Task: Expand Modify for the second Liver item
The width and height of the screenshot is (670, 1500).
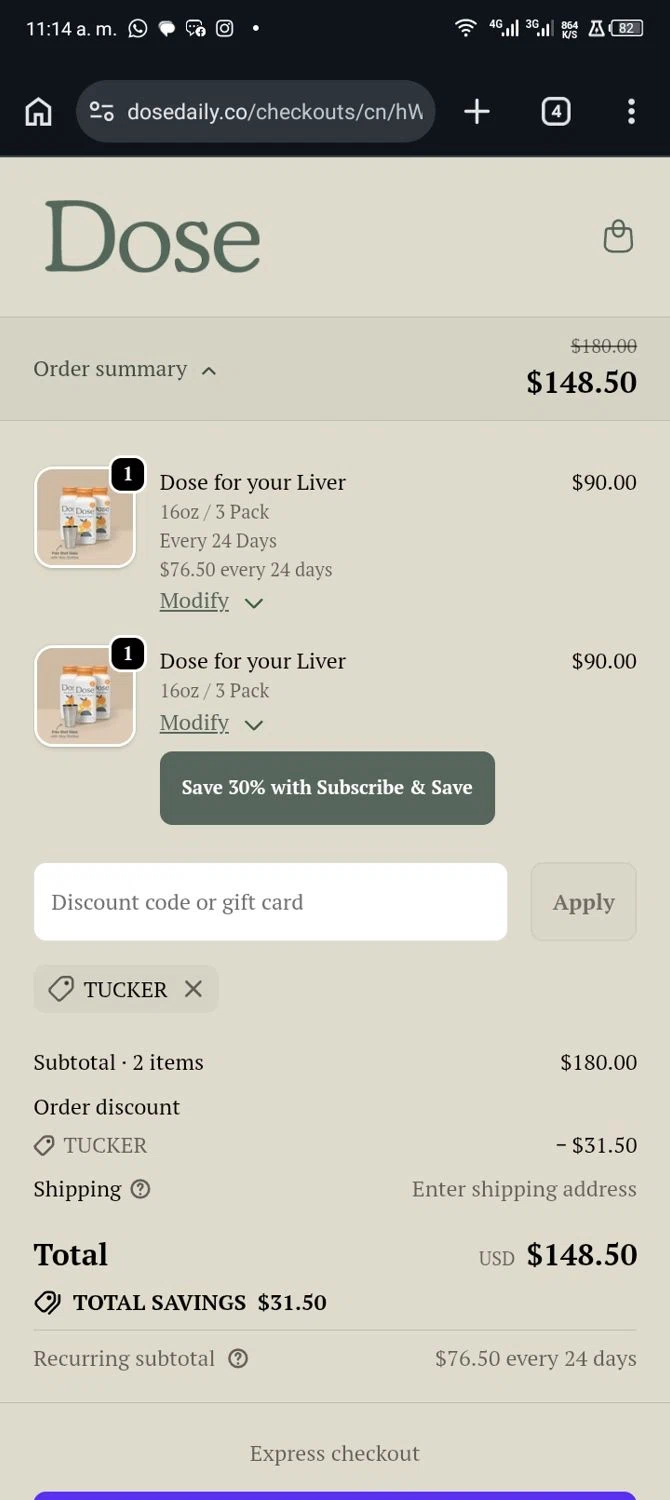Action: (211, 723)
